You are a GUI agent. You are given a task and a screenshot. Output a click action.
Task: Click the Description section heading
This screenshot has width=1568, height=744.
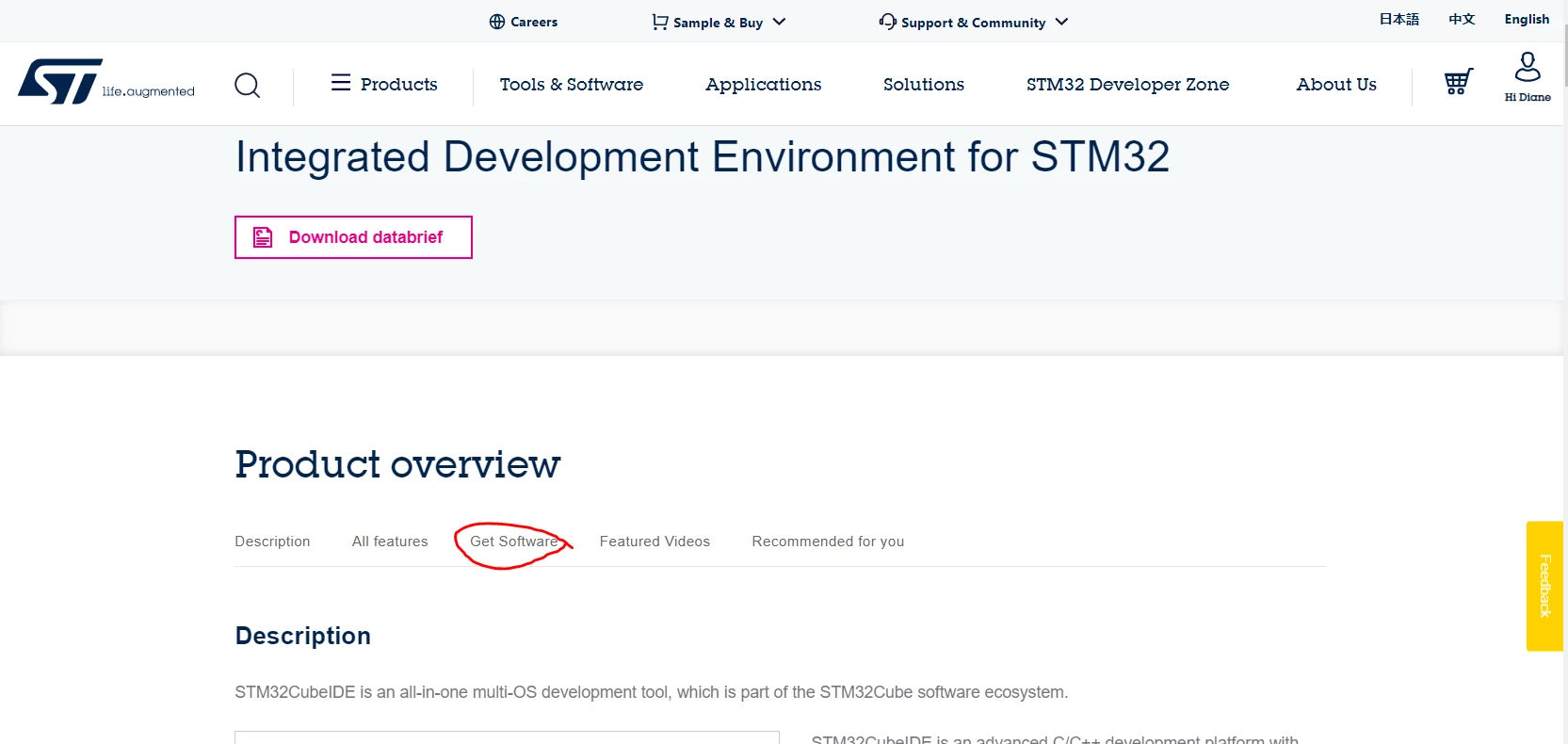point(303,636)
